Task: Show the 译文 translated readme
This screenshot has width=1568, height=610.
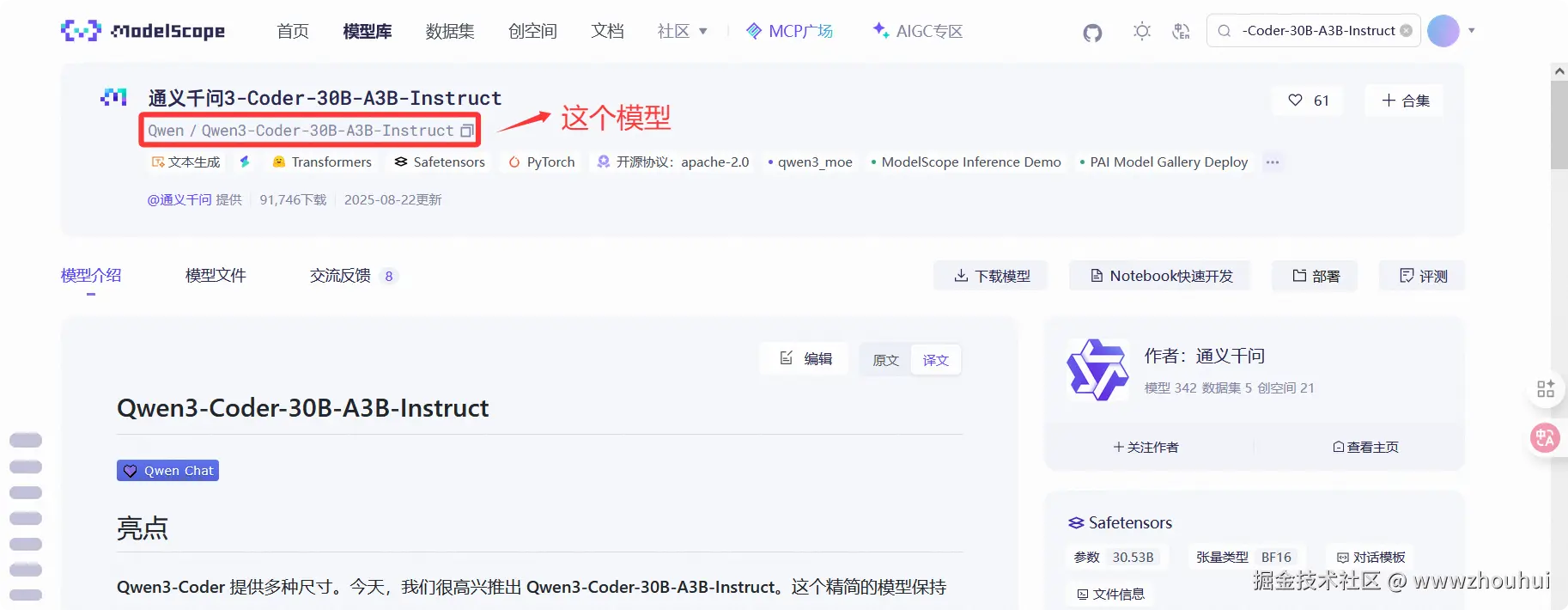Action: tap(935, 360)
